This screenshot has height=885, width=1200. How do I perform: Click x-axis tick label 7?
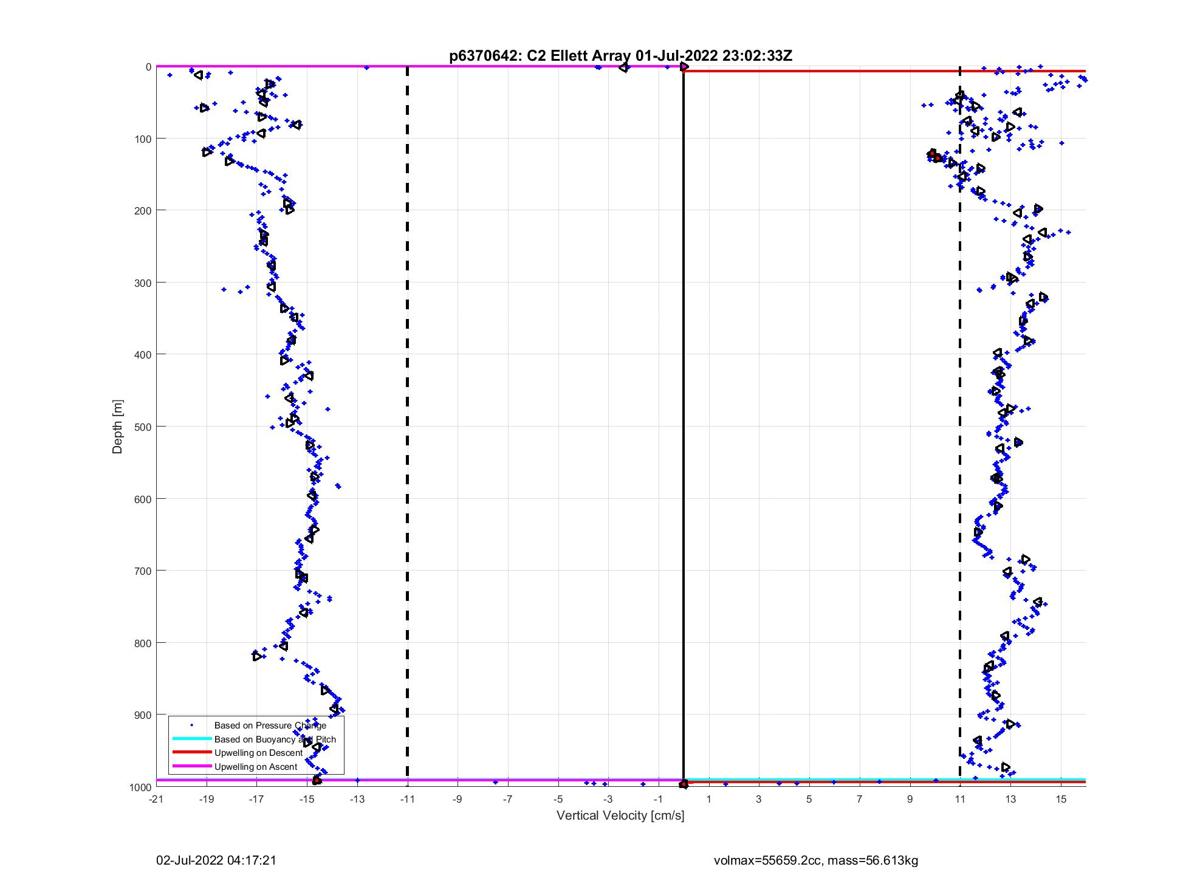(x=860, y=799)
